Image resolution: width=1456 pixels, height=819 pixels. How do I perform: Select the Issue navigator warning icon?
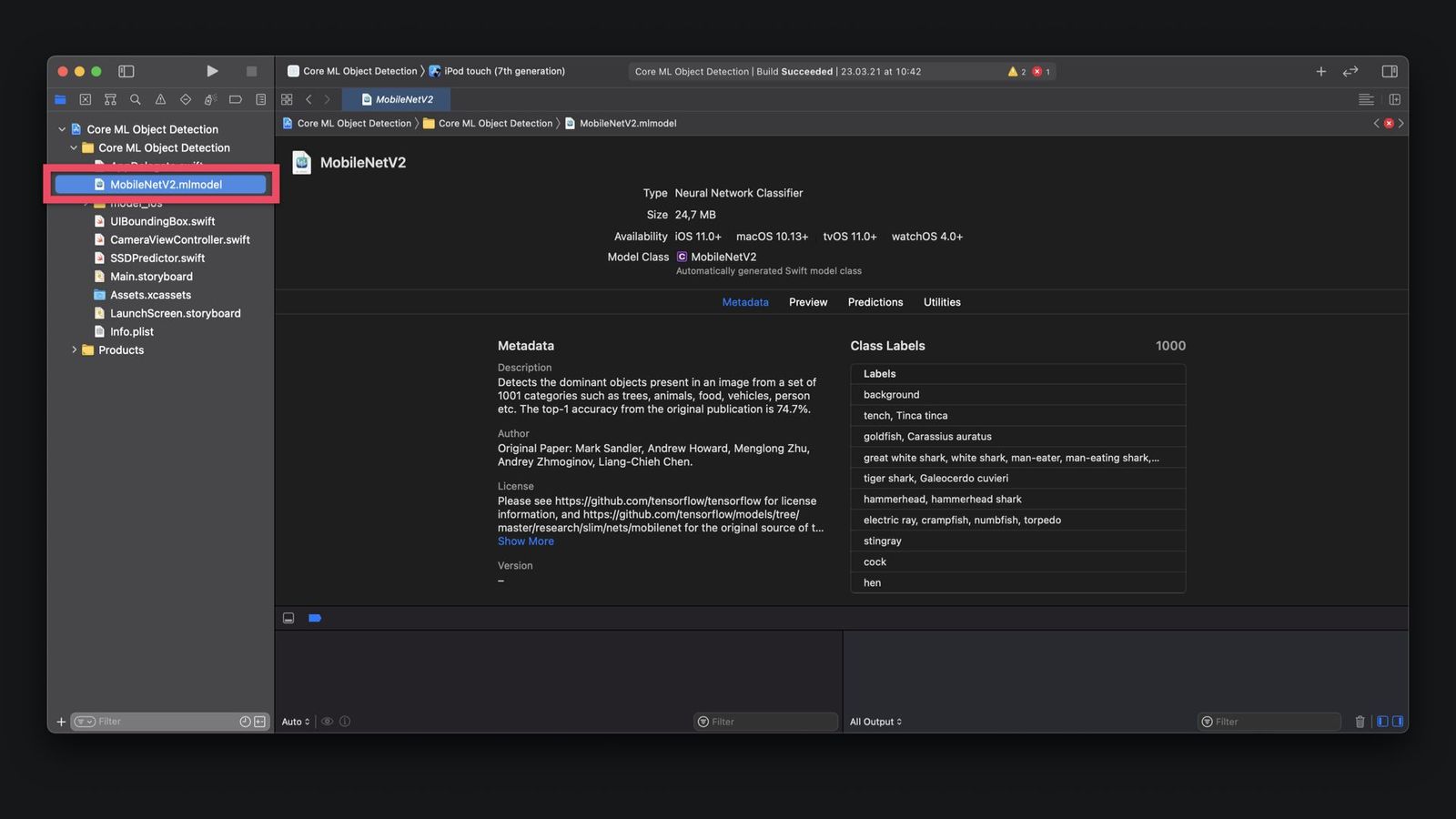[x=160, y=99]
